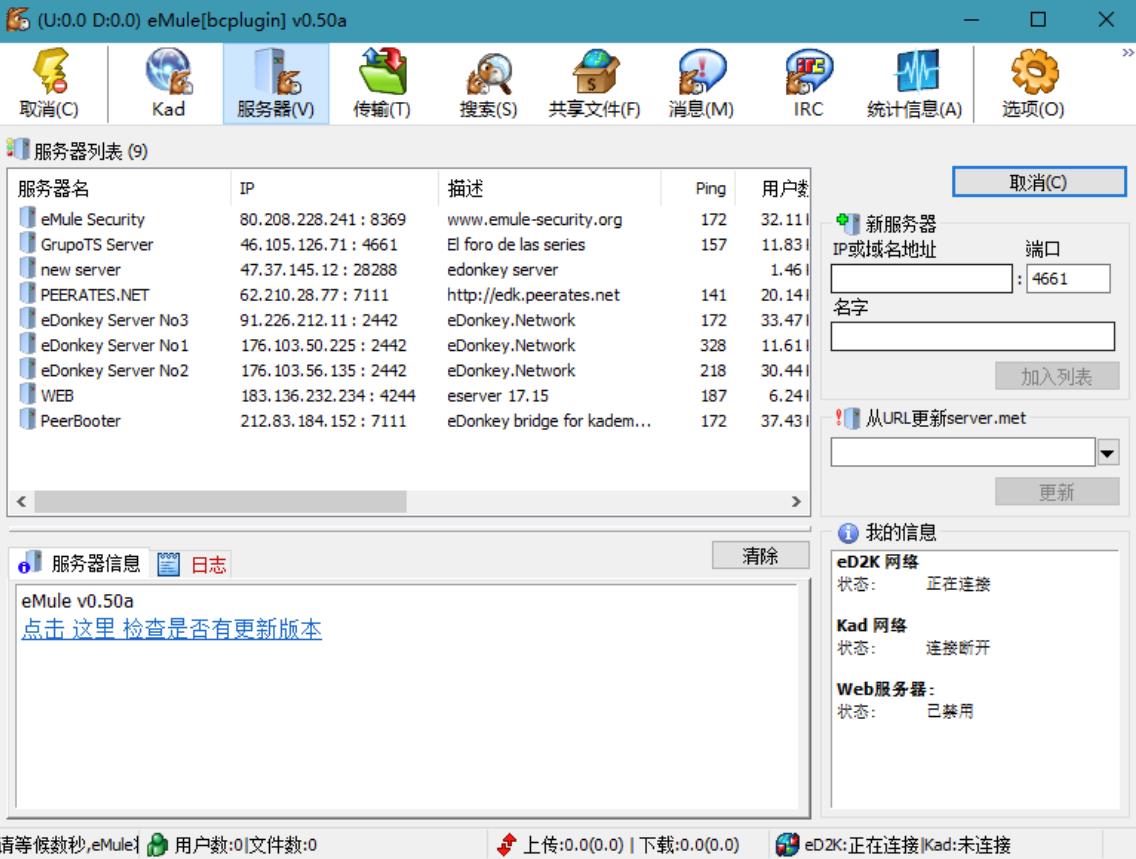This screenshot has height=859, width=1136.
Task: Click the New Server (新服务器) plus icon
Action: 847,222
